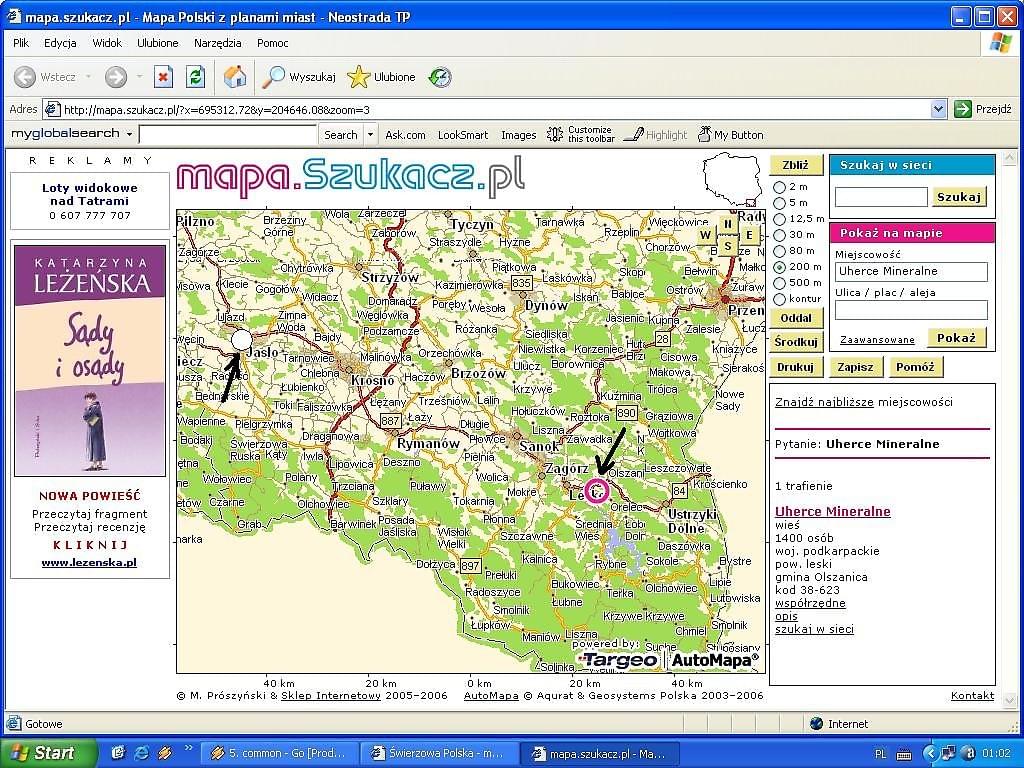Select the 30 m zoom radio button
This screenshot has height=768, width=1024.
[x=779, y=235]
